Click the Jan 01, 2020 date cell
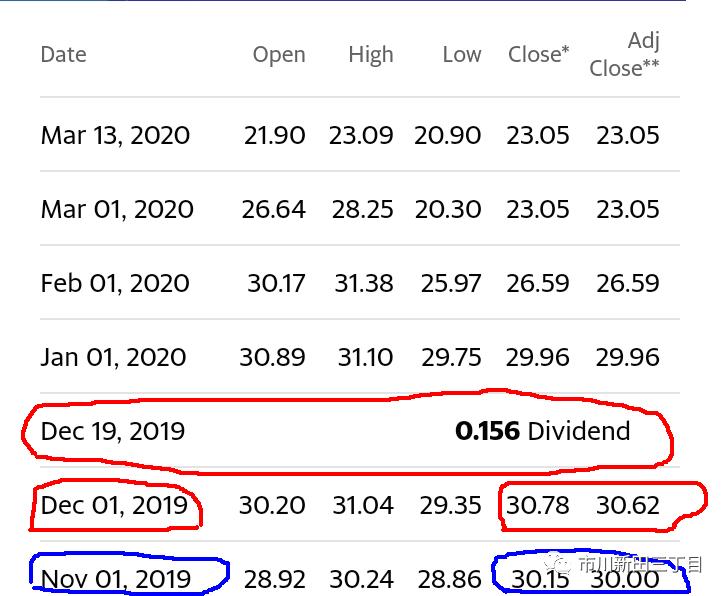The image size is (727, 596). pyautogui.click(x=114, y=357)
